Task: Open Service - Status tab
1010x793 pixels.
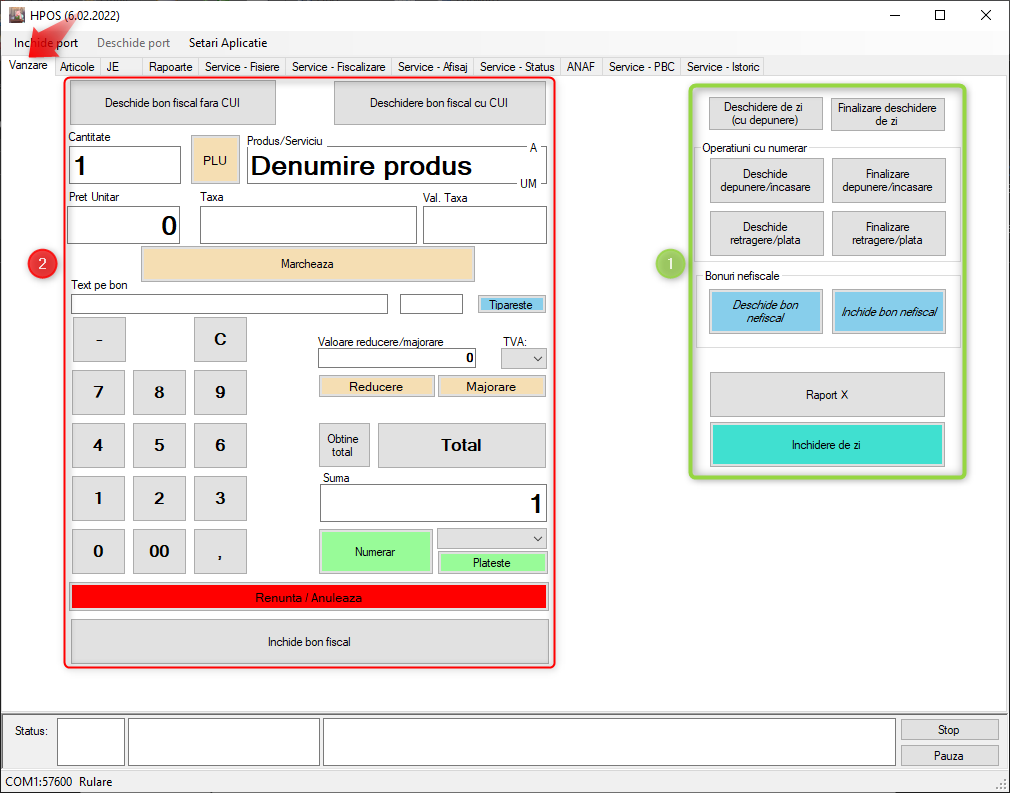Action: click(517, 67)
